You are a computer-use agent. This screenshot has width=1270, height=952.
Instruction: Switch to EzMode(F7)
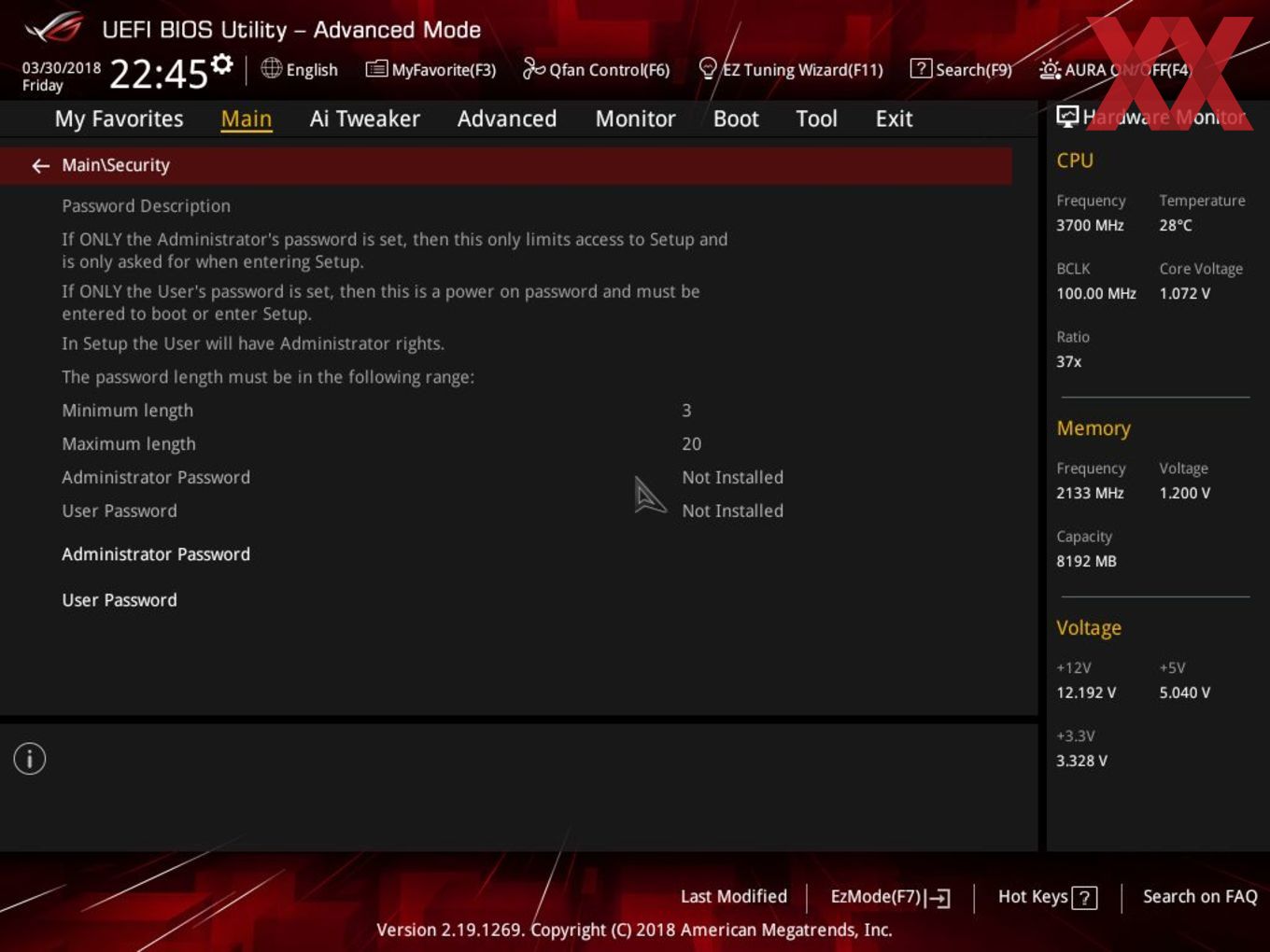point(890,897)
